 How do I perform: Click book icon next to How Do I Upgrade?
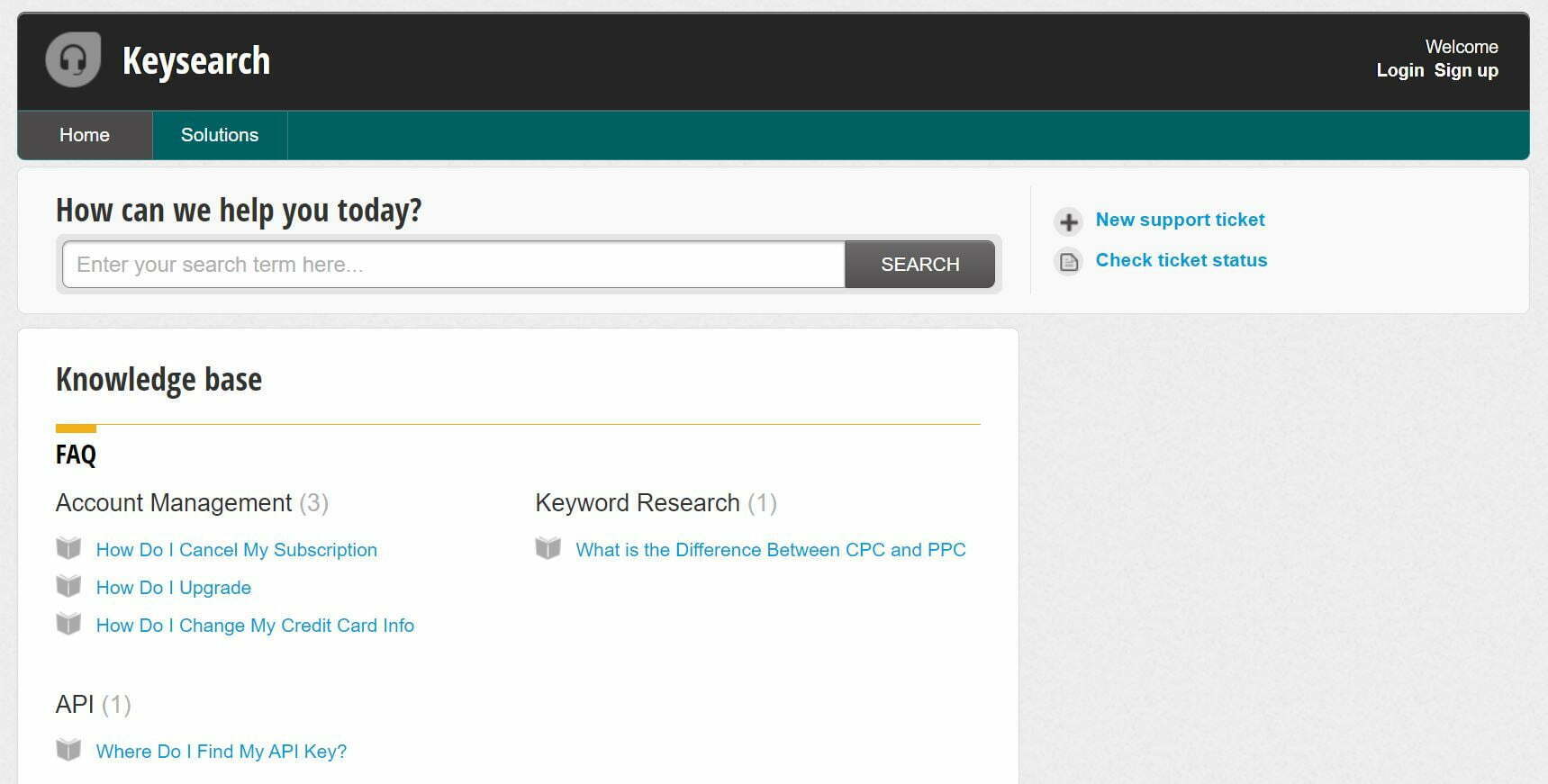(x=68, y=586)
